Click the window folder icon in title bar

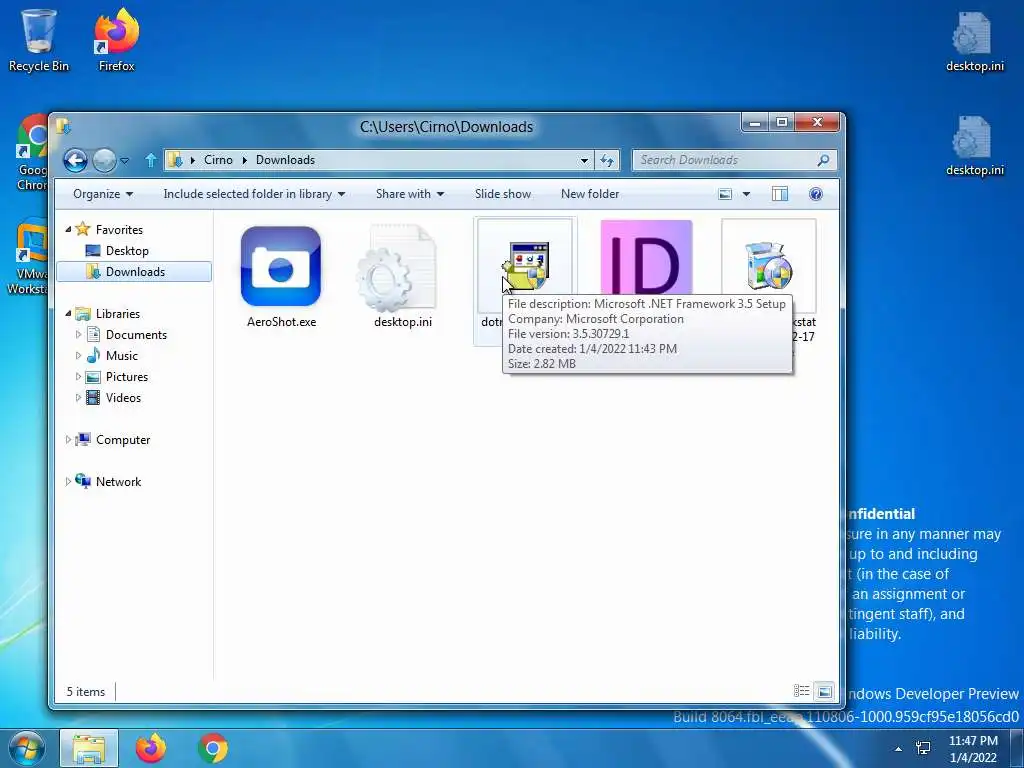coord(63,125)
